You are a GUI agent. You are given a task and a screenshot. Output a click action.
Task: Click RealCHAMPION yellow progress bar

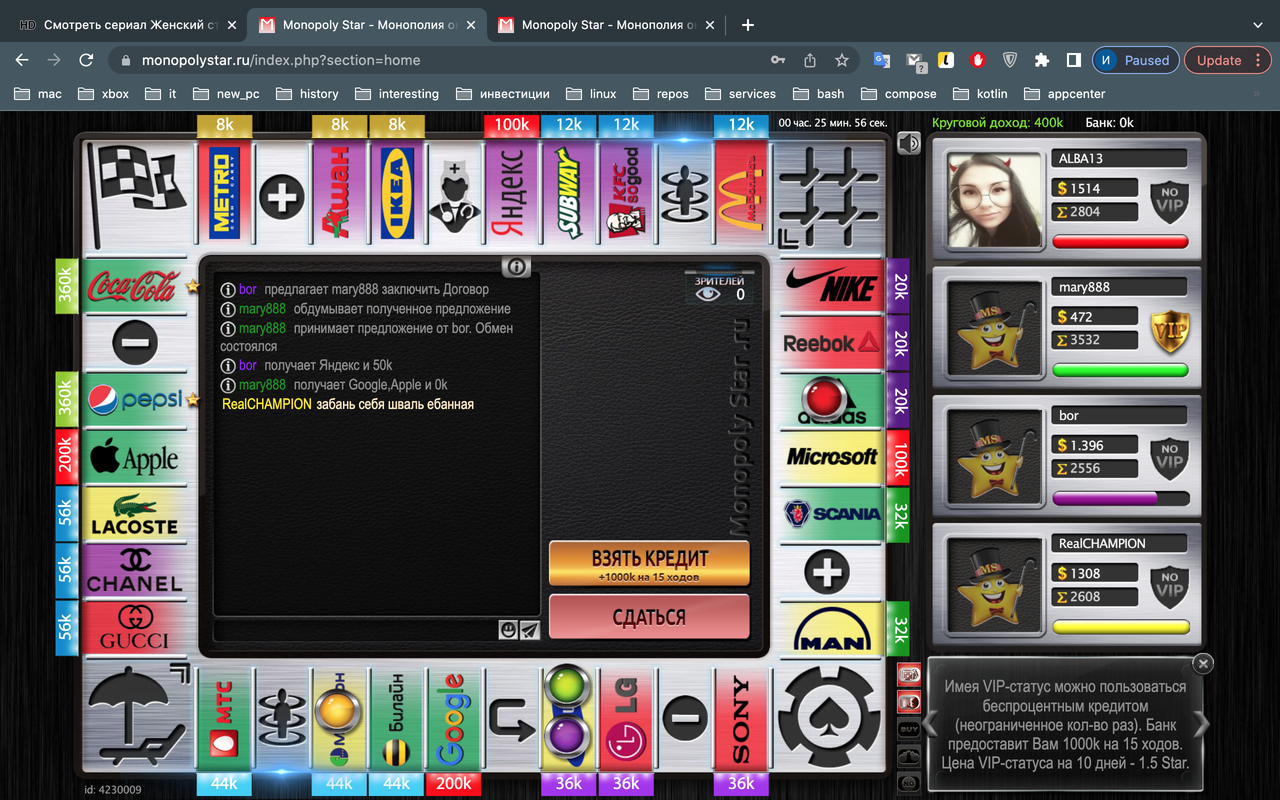tap(1120, 627)
